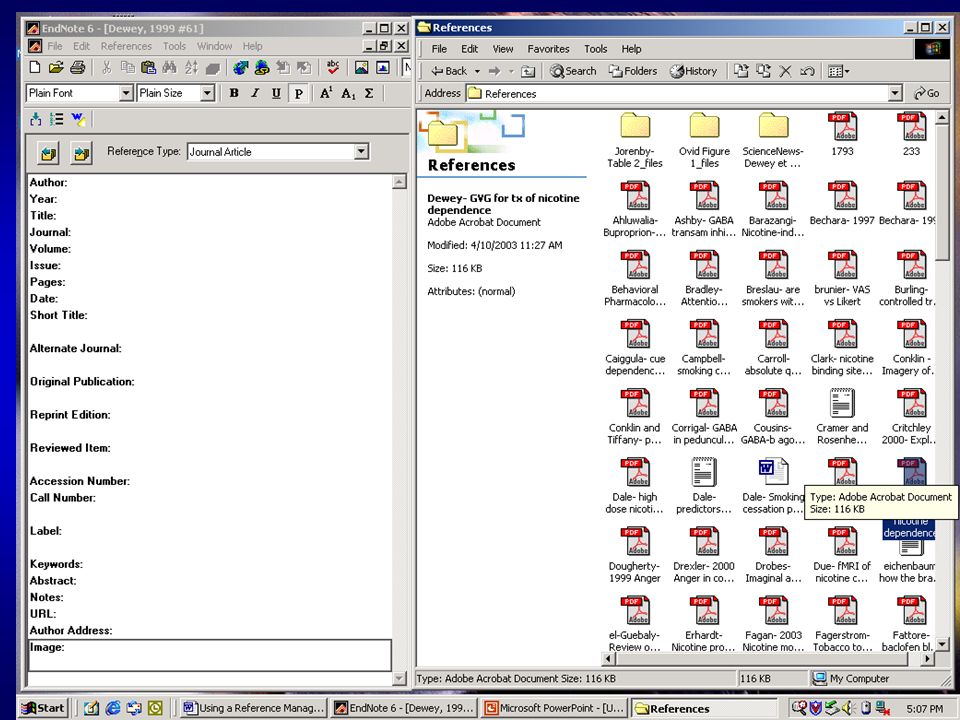Click the Start button

[42, 708]
